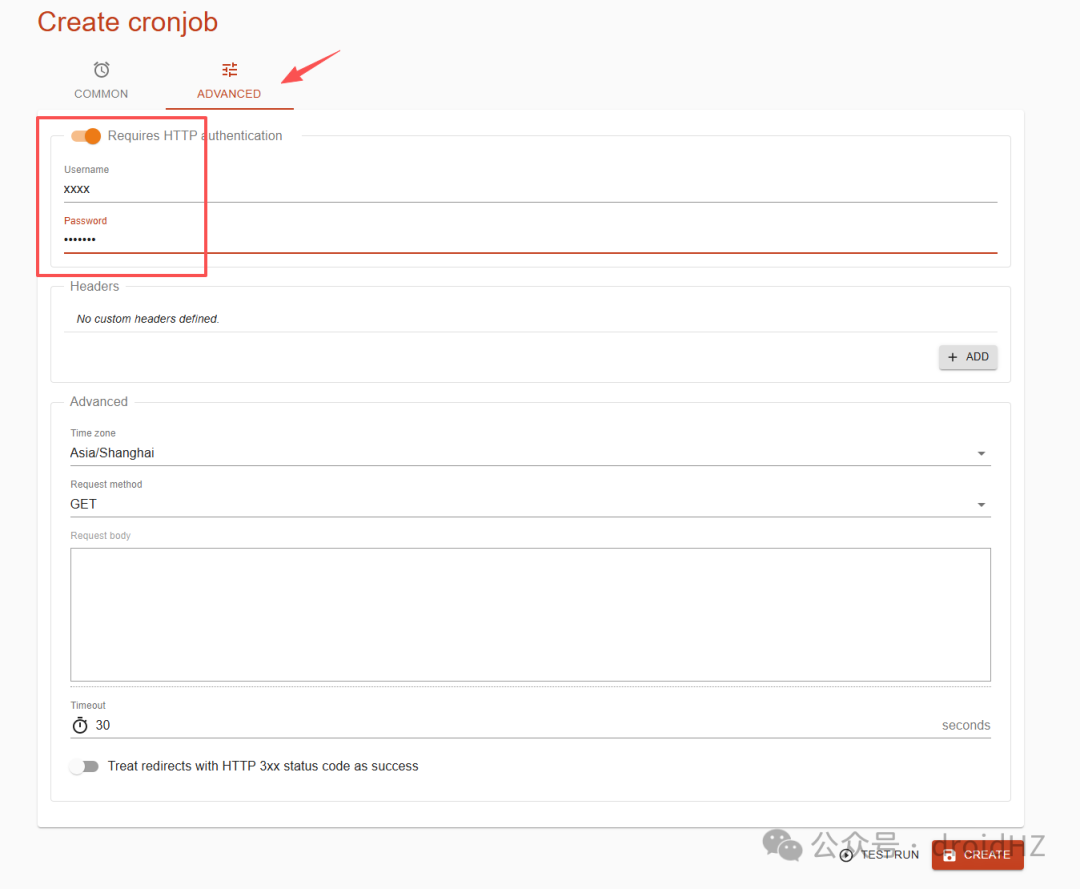Click the stopwatch icon beside Timeout
The height and width of the screenshot is (889, 1080).
click(80, 725)
